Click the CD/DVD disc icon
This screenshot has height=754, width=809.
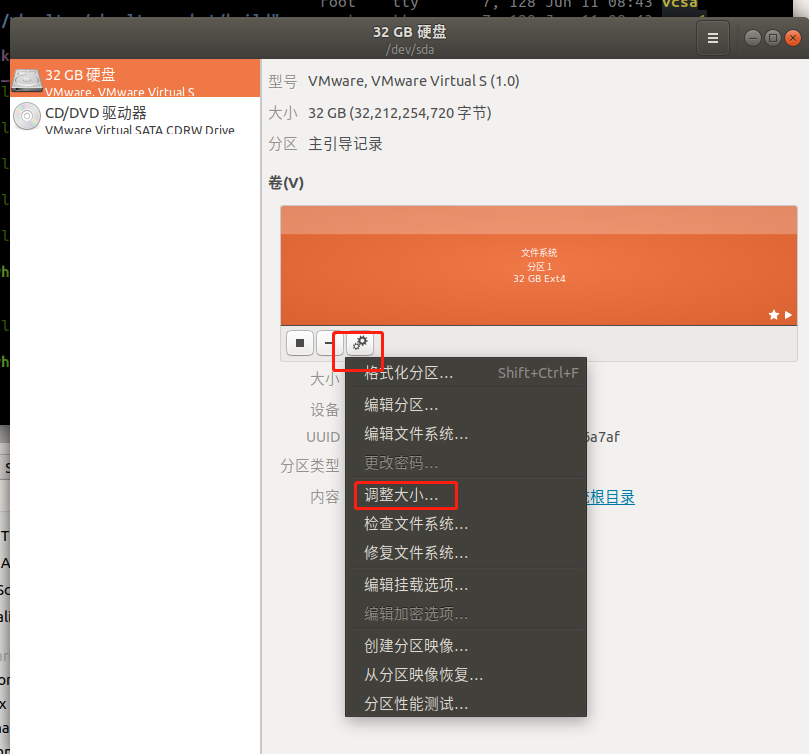click(27, 117)
